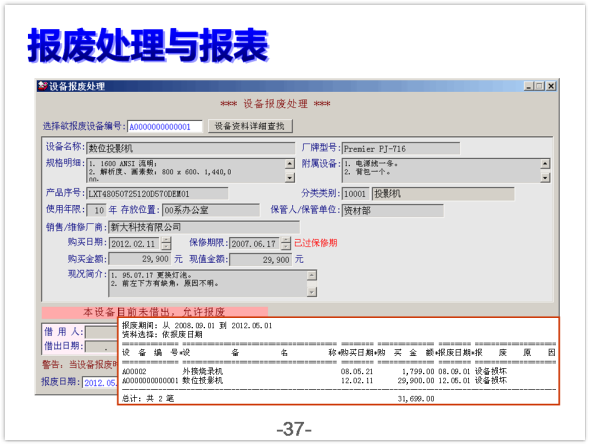This screenshot has width=590, height=445.
Task: Click the 报废日期 input field
Action: tap(100, 383)
